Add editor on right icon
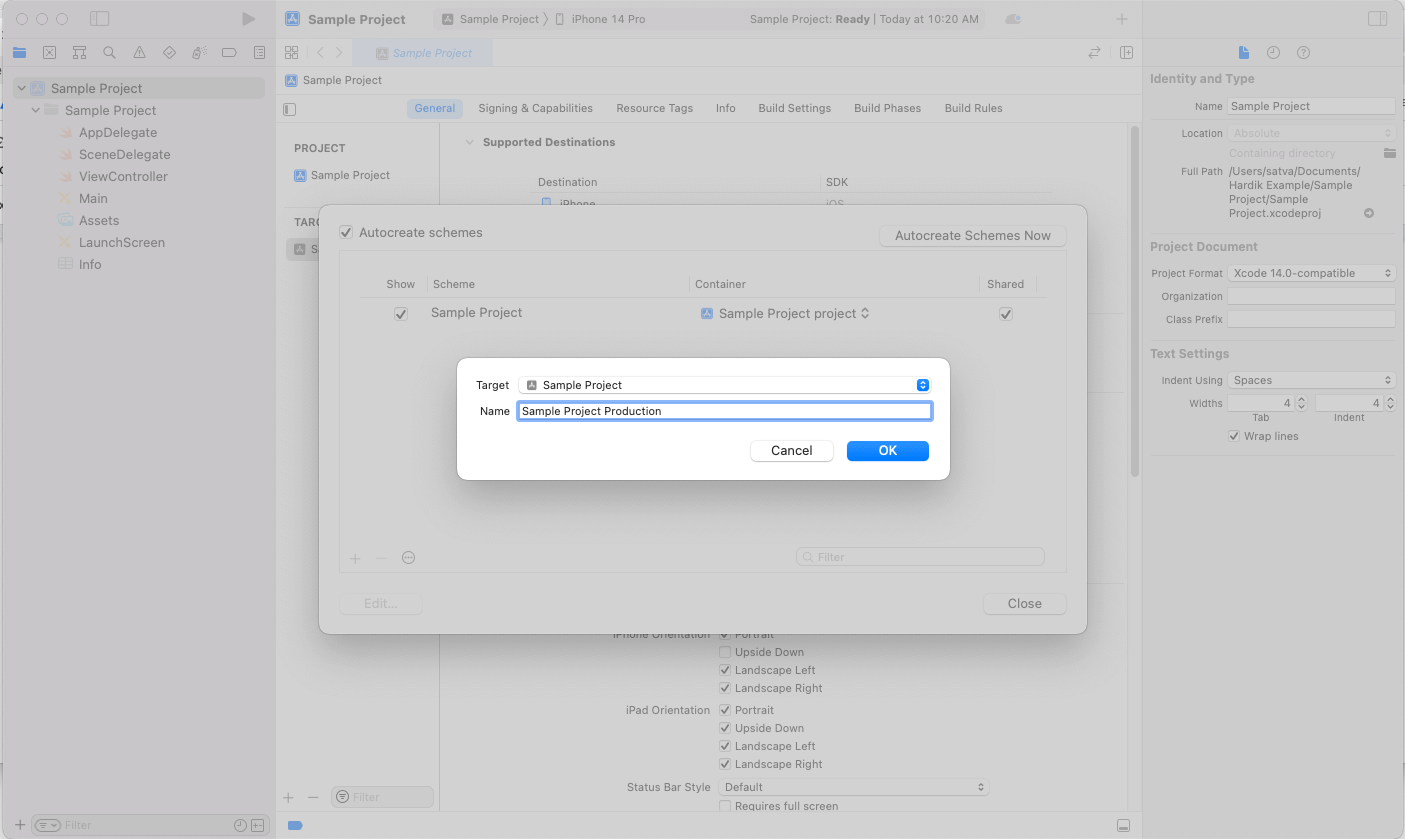Viewport: 1405px width, 839px height. coord(1126,53)
